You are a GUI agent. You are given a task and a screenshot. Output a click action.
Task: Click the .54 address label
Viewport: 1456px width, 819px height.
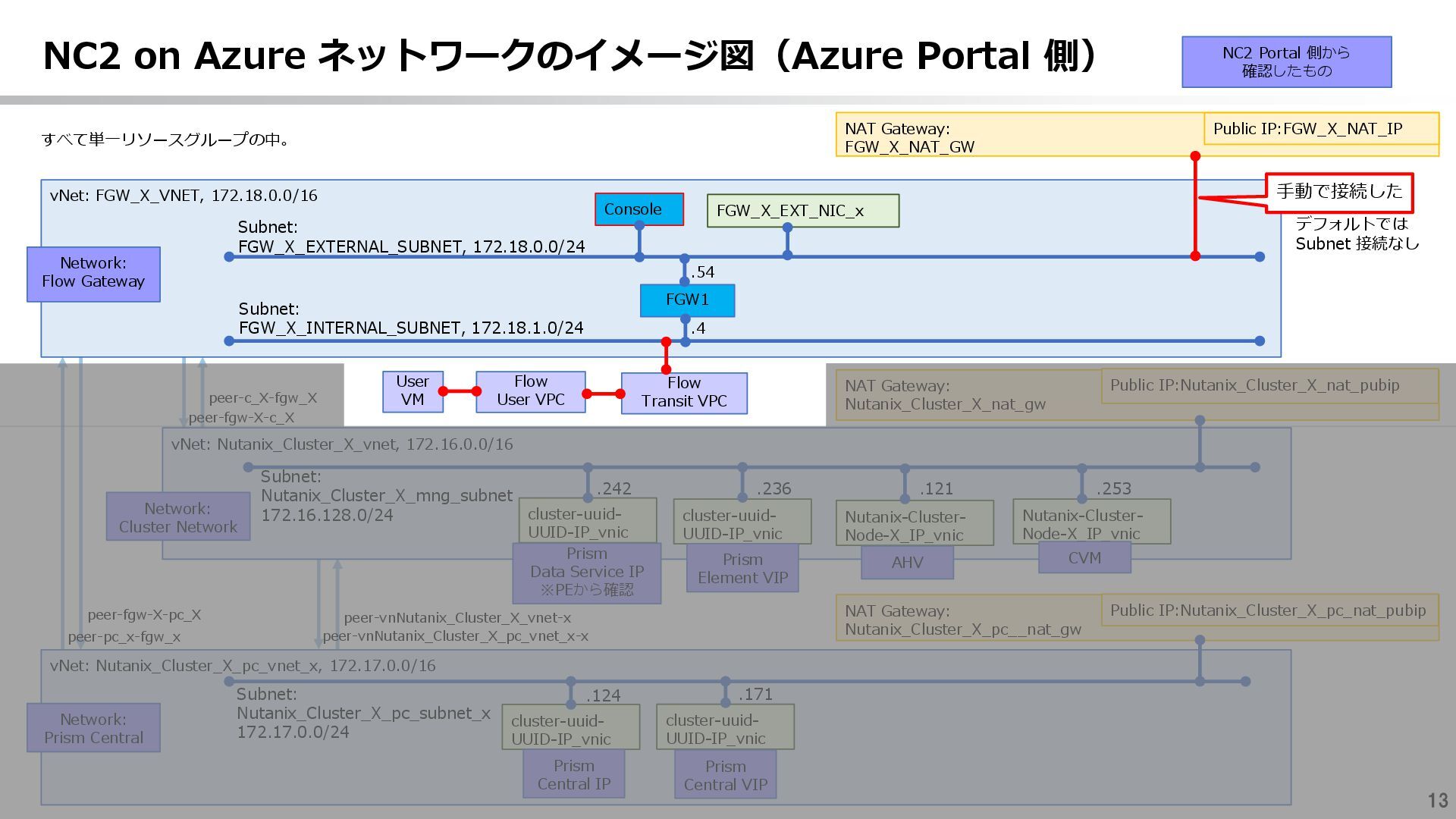[703, 272]
